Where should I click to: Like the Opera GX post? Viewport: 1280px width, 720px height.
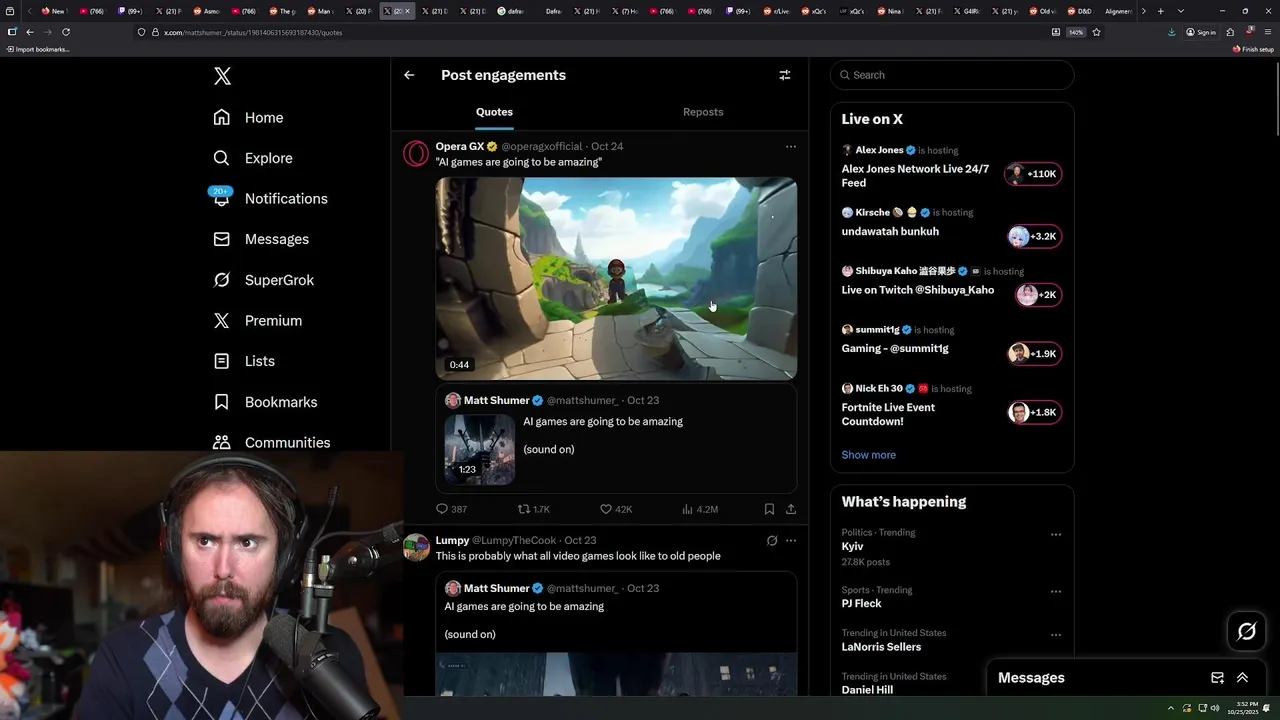point(615,509)
